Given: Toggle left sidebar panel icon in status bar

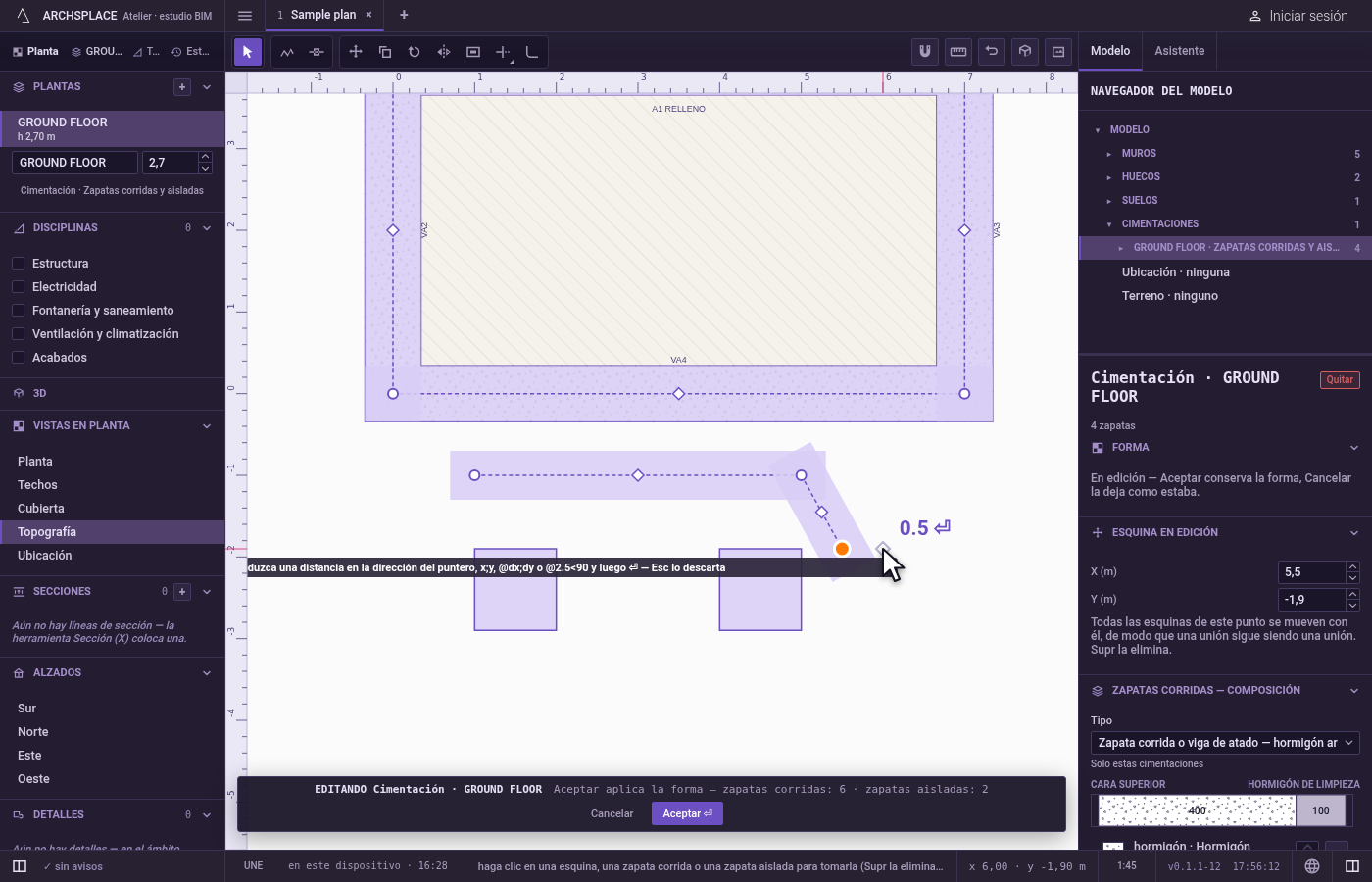Looking at the screenshot, I should click(20, 866).
